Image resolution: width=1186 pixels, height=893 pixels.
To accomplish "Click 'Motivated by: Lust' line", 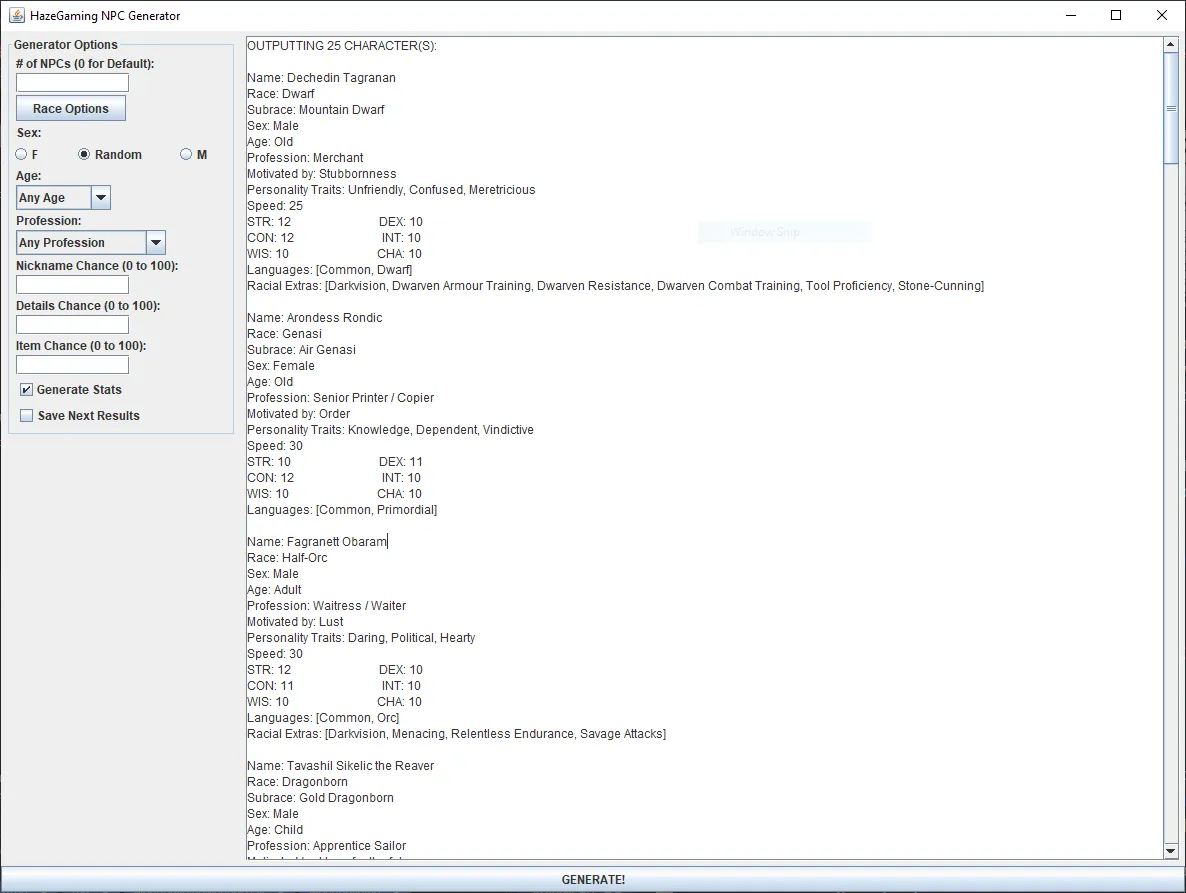I will click(295, 622).
